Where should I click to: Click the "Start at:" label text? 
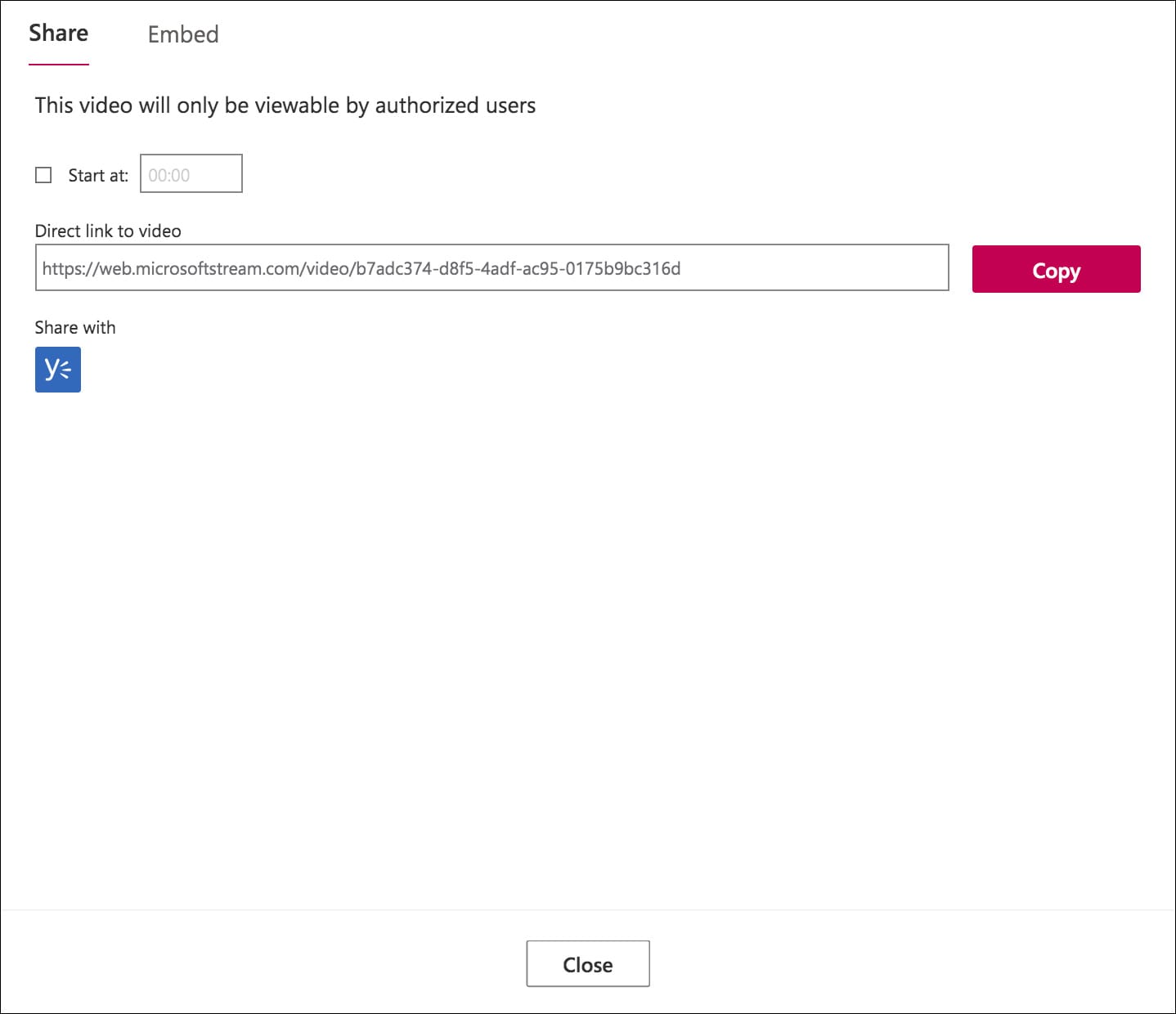coord(98,175)
